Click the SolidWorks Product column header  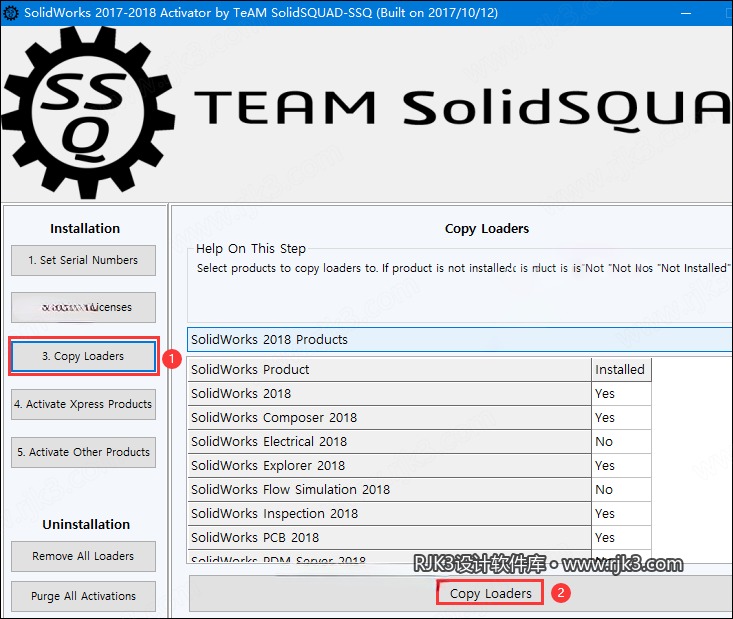389,370
